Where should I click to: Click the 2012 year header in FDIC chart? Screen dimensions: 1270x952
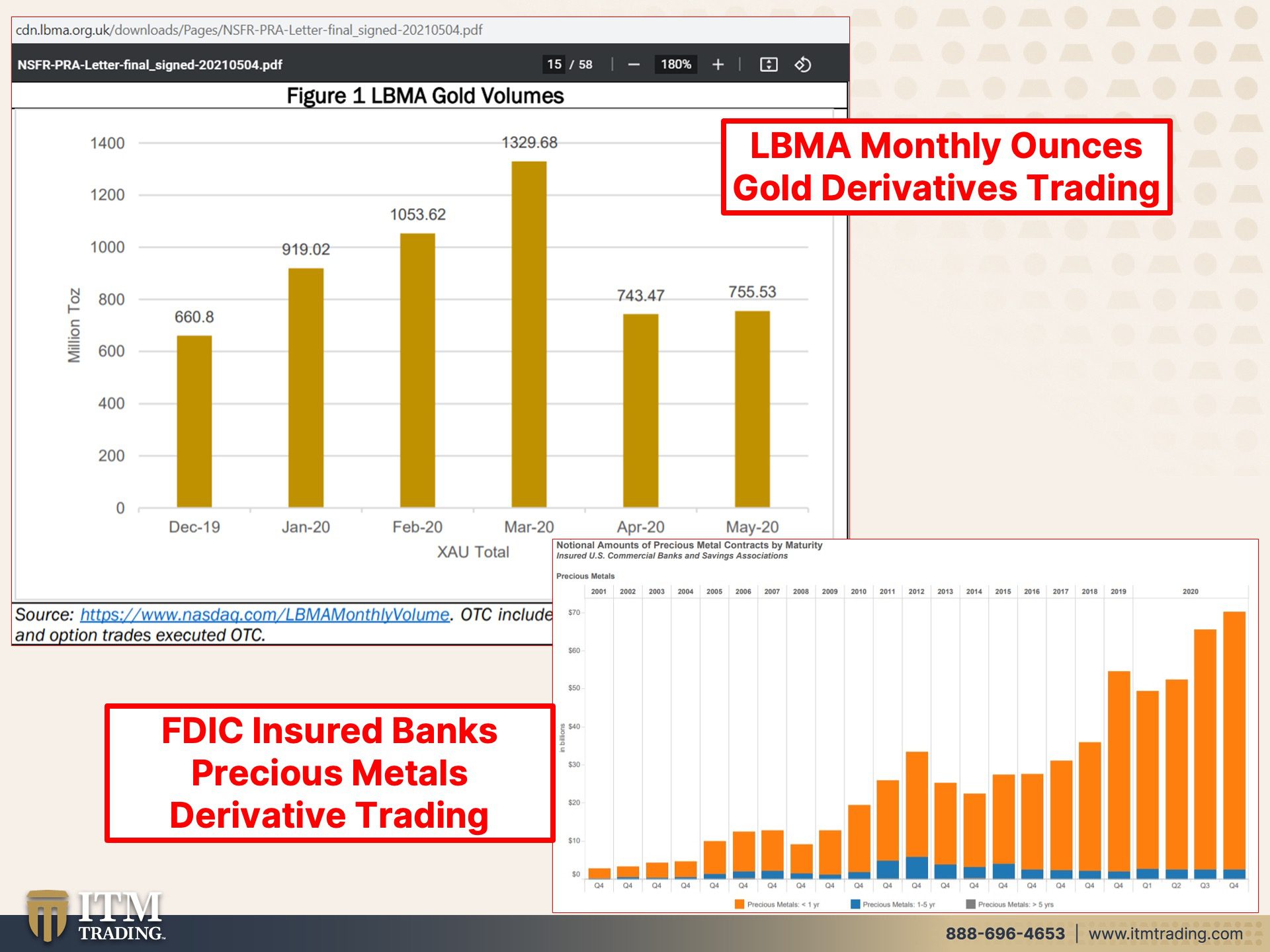tap(916, 591)
